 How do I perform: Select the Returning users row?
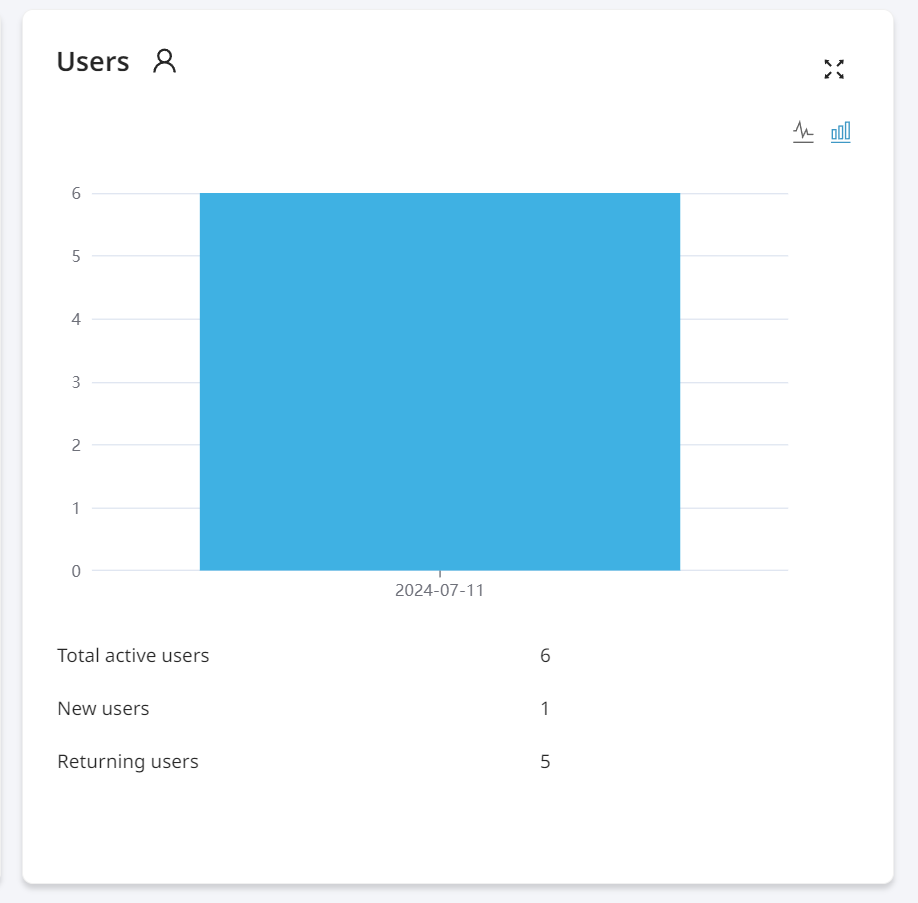[x=303, y=761]
